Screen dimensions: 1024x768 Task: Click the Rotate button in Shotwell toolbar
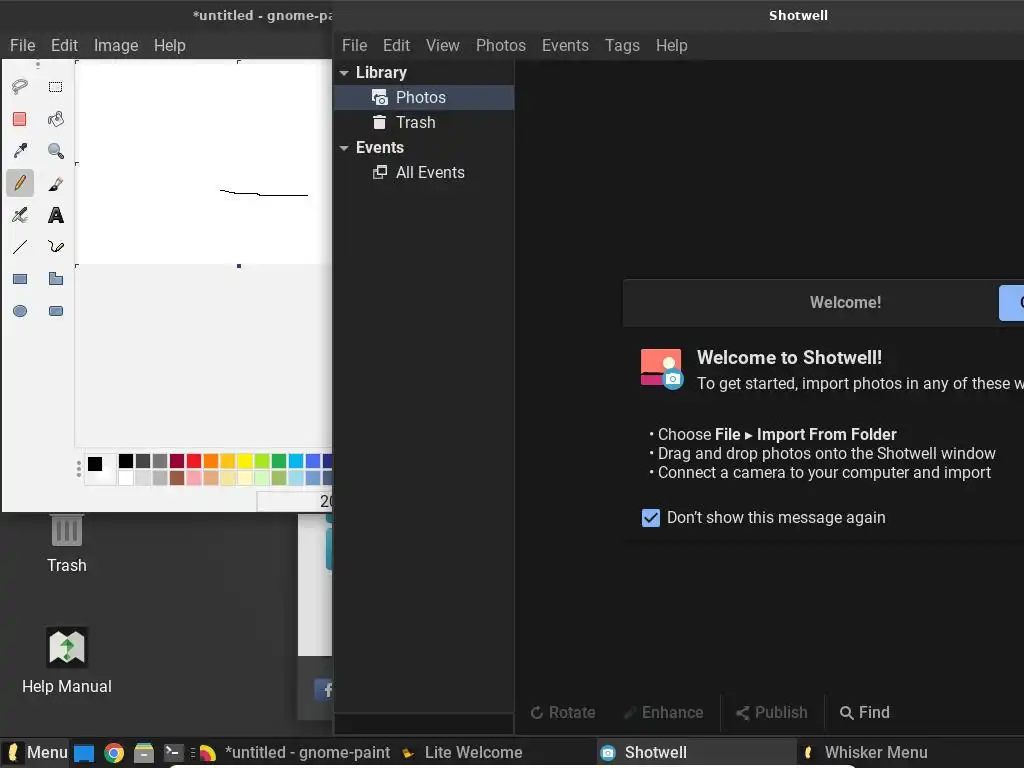pos(562,712)
